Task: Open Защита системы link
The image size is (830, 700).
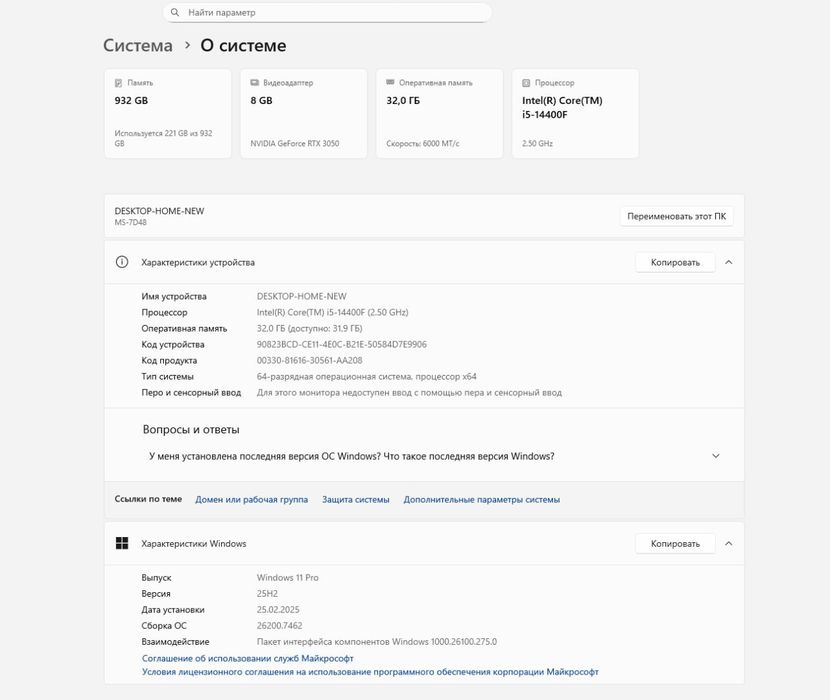Action: (x=355, y=499)
